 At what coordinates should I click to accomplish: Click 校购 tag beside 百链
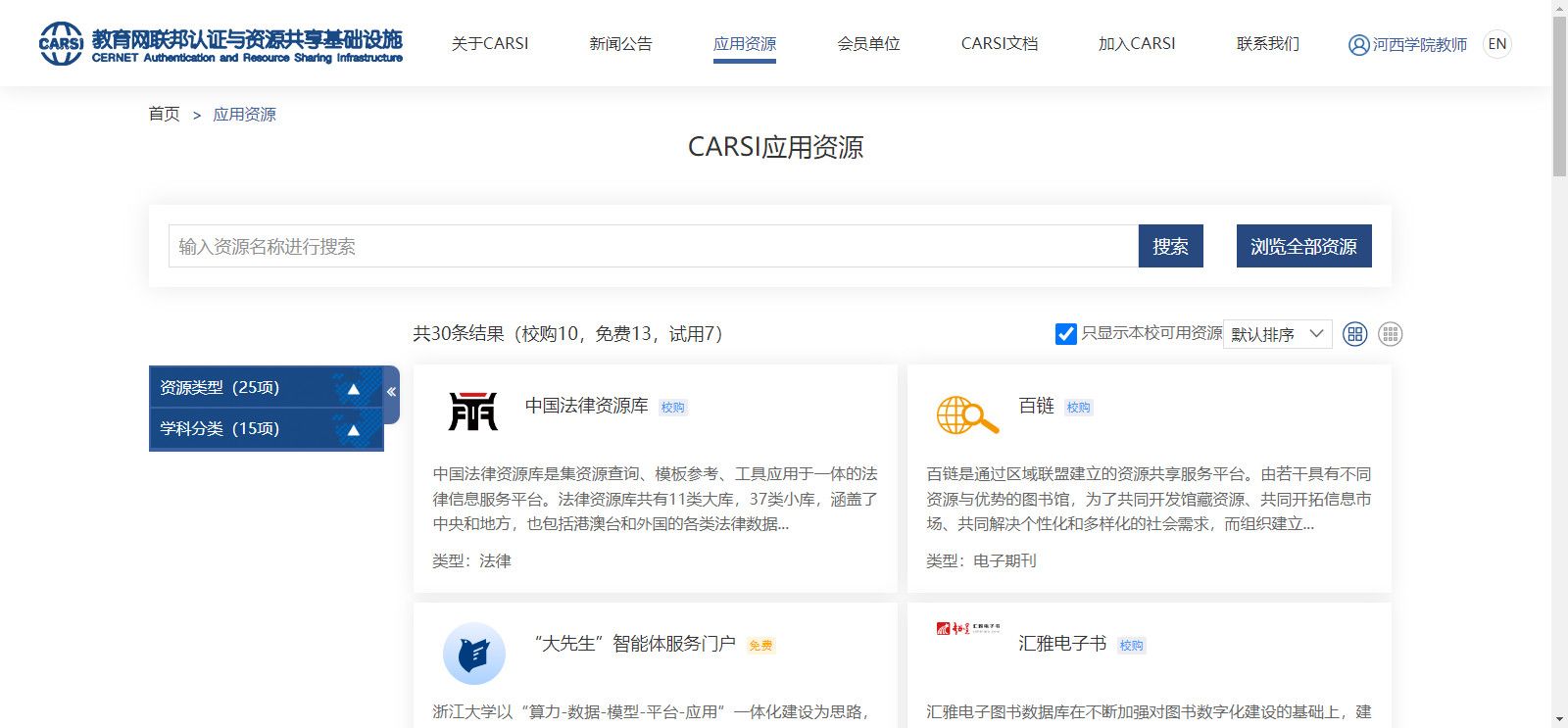(x=1079, y=408)
